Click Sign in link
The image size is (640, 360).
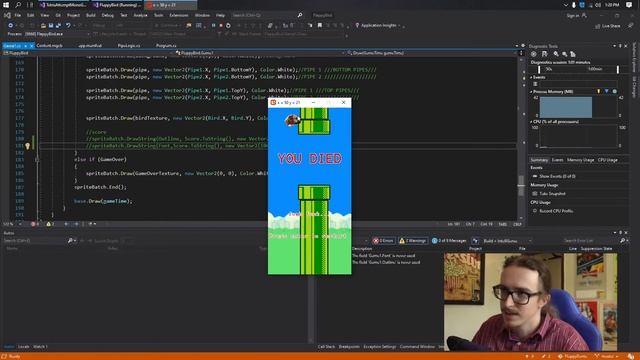(x=576, y=16)
